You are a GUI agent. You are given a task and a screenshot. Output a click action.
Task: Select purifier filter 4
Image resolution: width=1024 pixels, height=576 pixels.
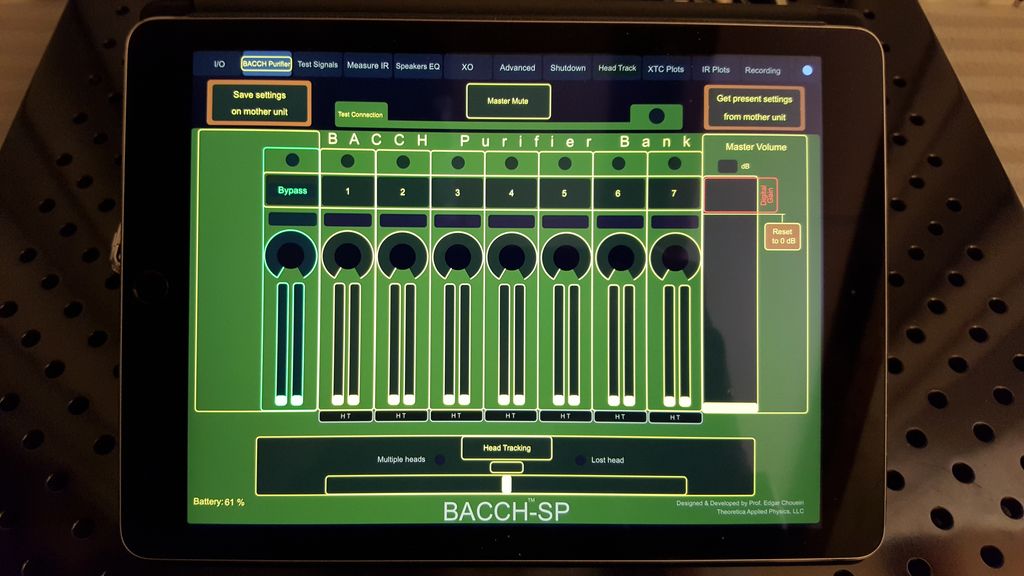pyautogui.click(x=511, y=193)
